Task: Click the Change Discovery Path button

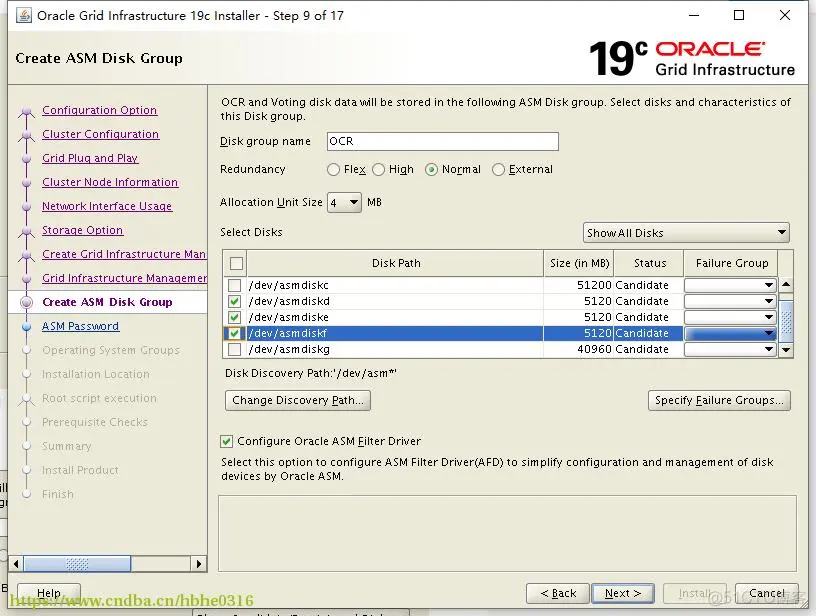Action: coord(298,400)
